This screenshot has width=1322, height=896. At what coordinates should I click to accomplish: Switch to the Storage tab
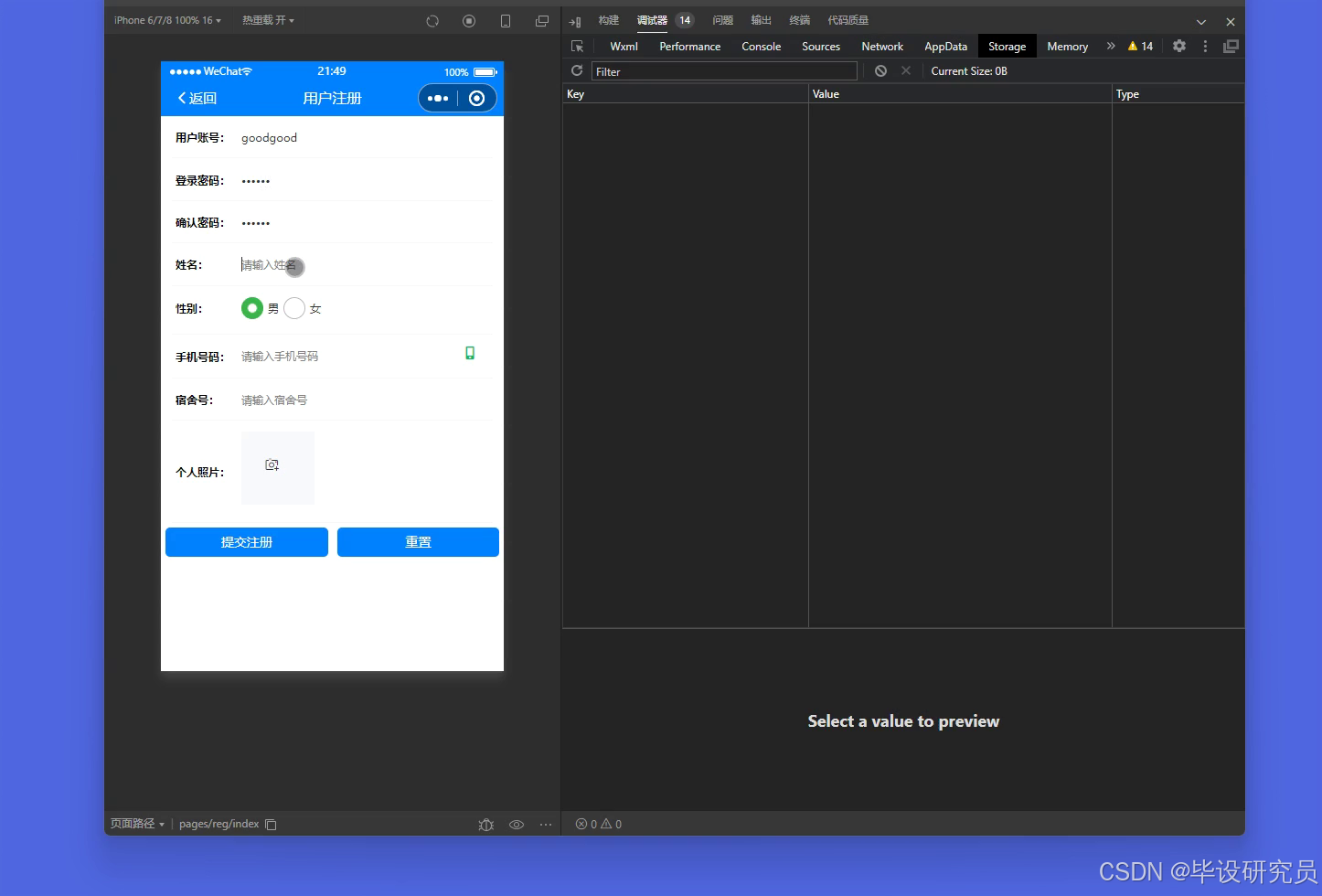(1007, 46)
